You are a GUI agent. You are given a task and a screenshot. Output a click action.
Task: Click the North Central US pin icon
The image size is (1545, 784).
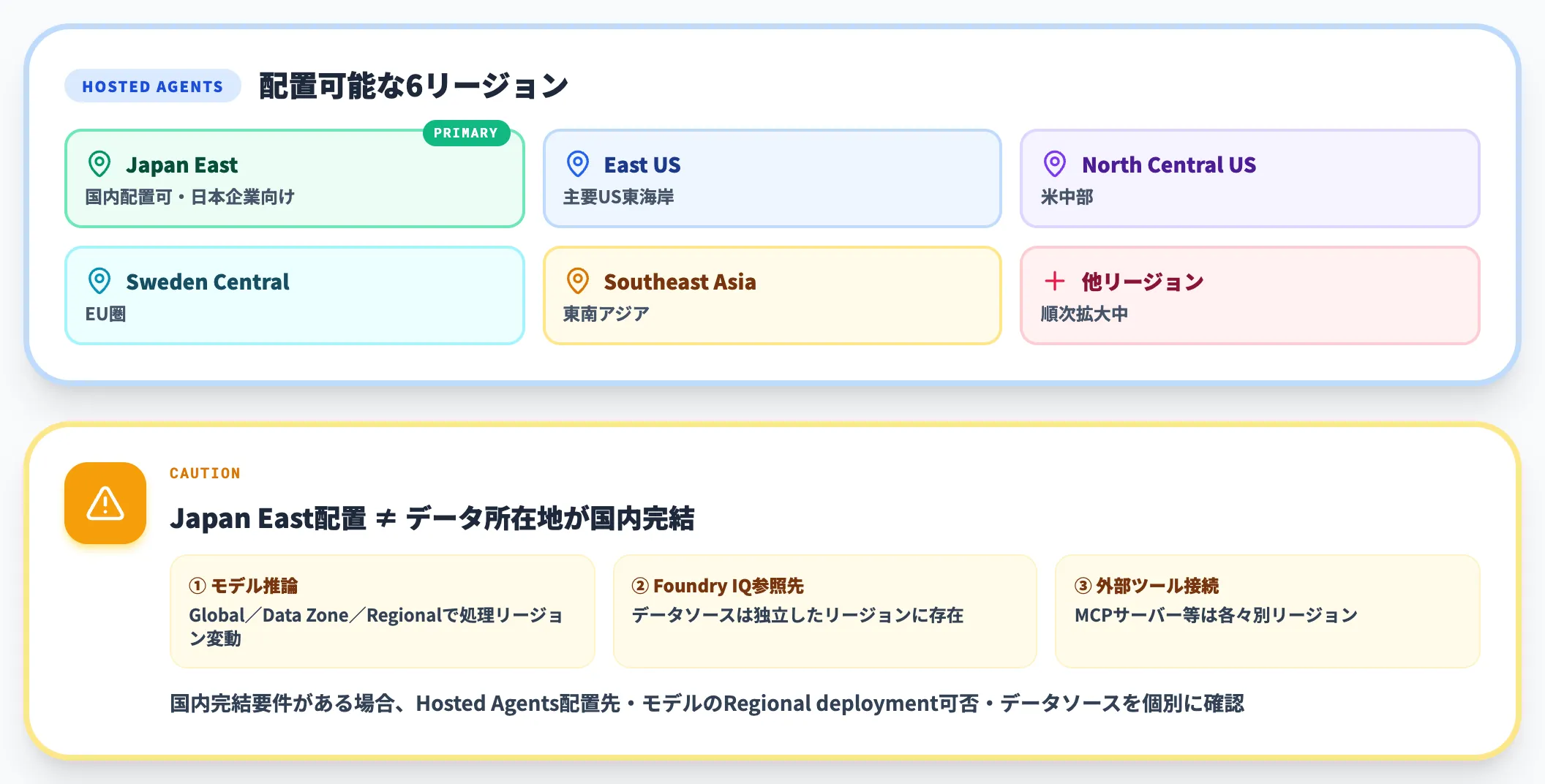(1055, 164)
